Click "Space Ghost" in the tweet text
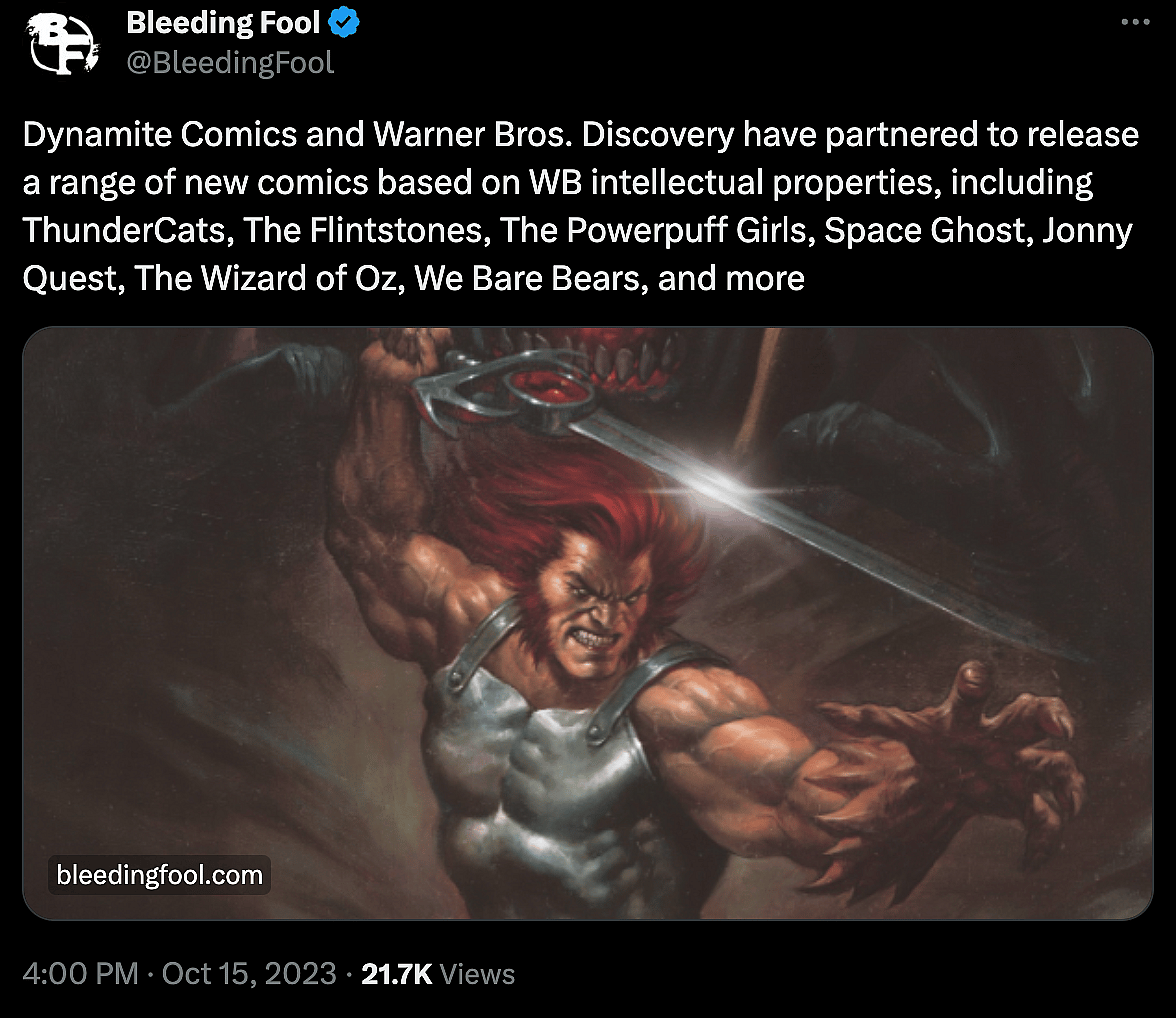Screen dimensions: 1176x1018 point(924,230)
